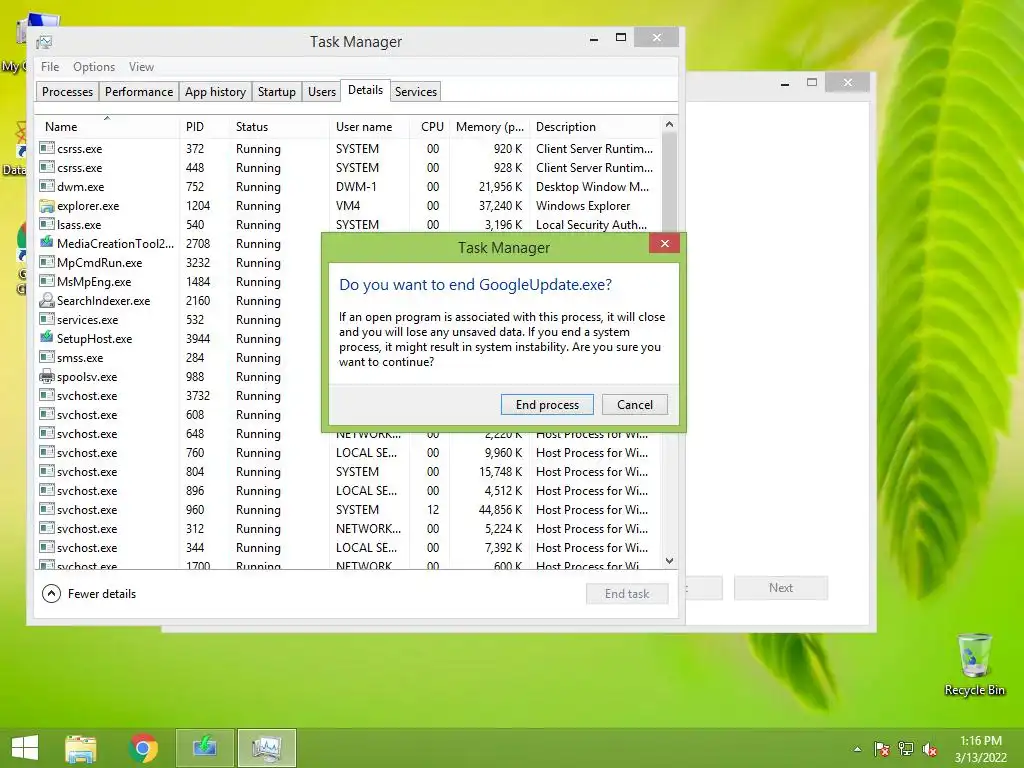This screenshot has height=768, width=1024.
Task: Open the File menu
Action: 50,67
